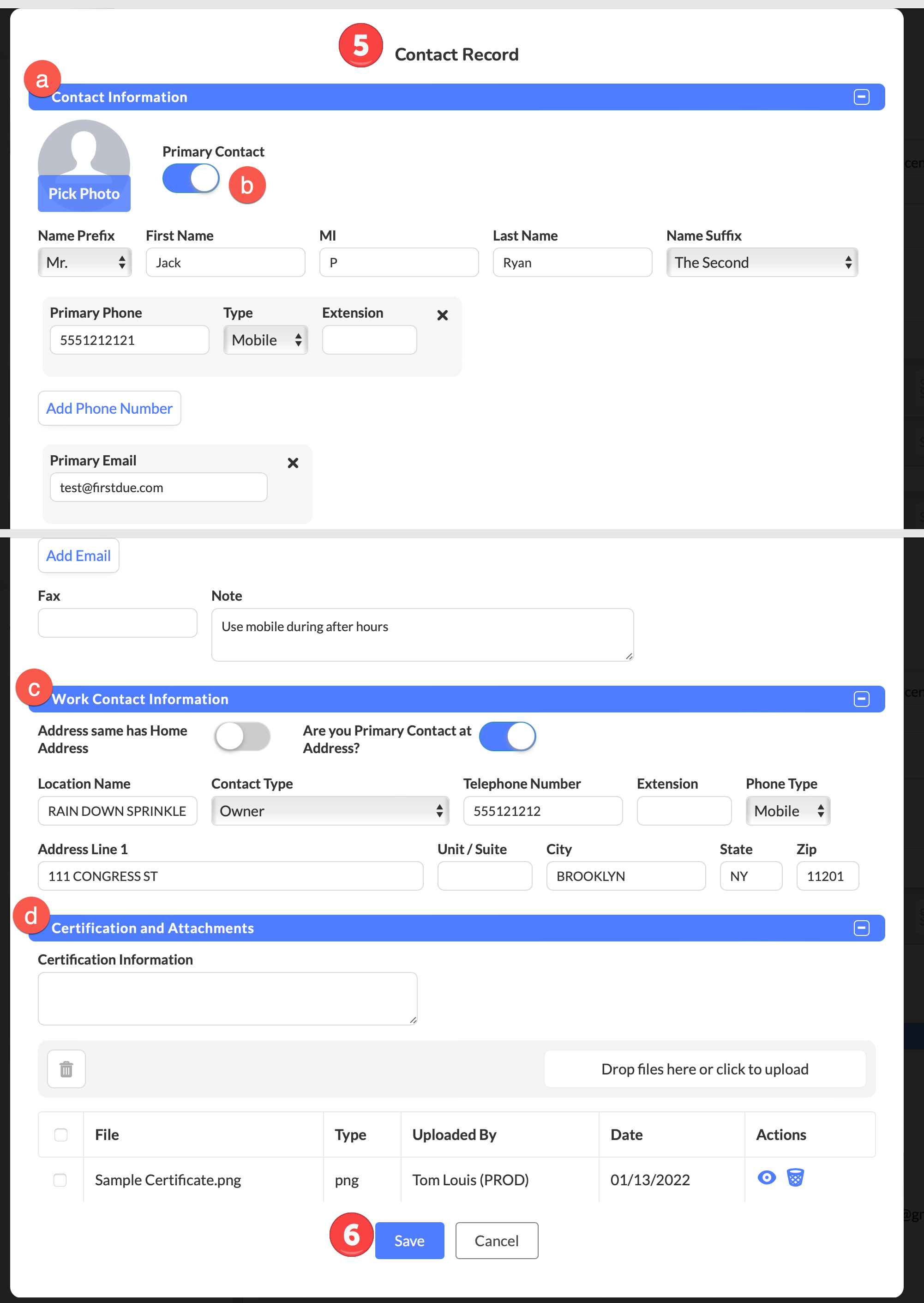Toggle the Primary Contact switch
This screenshot has width=924, height=1303.
(191, 178)
